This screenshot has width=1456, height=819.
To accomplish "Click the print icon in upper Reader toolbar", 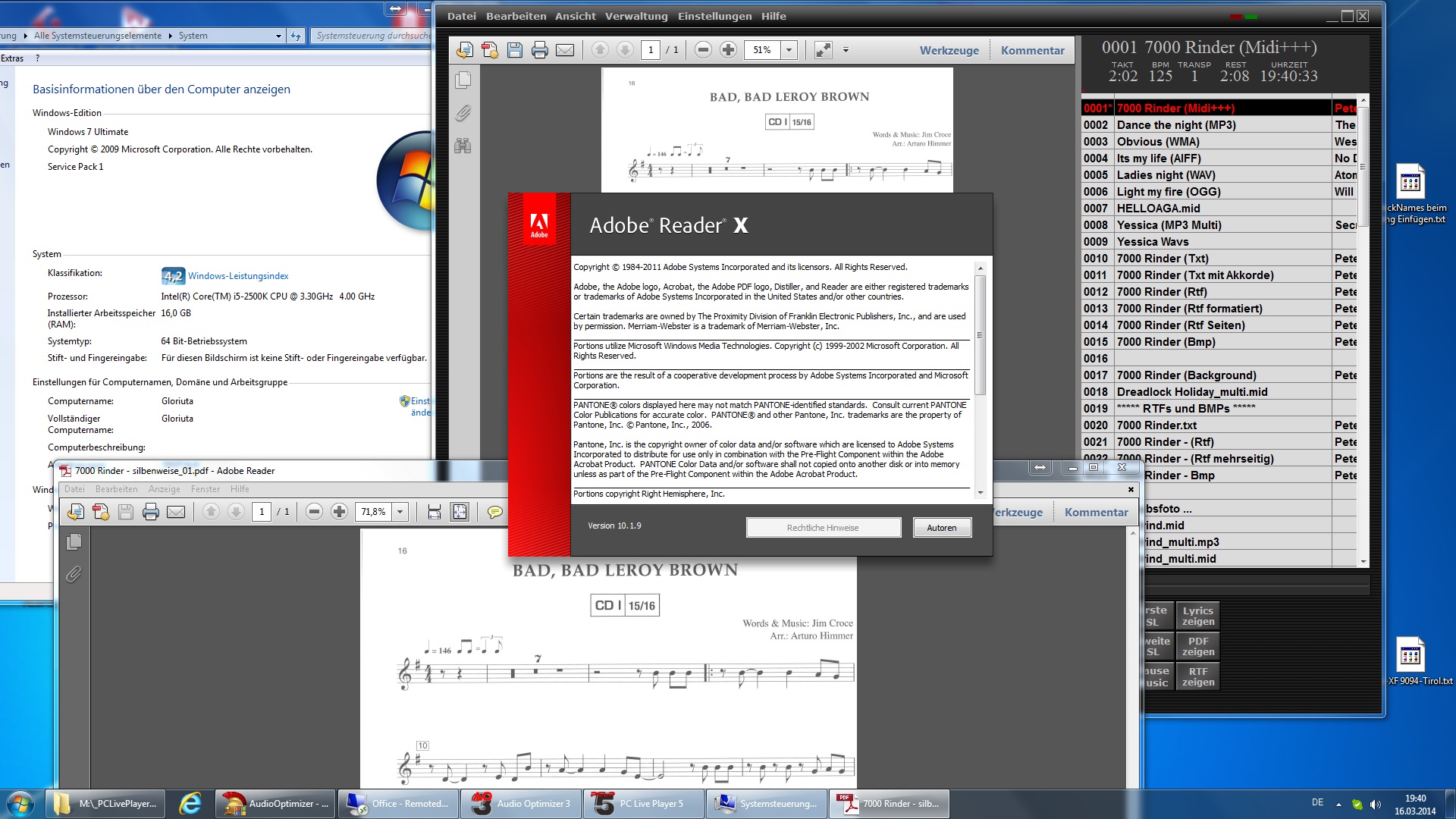I will [540, 50].
